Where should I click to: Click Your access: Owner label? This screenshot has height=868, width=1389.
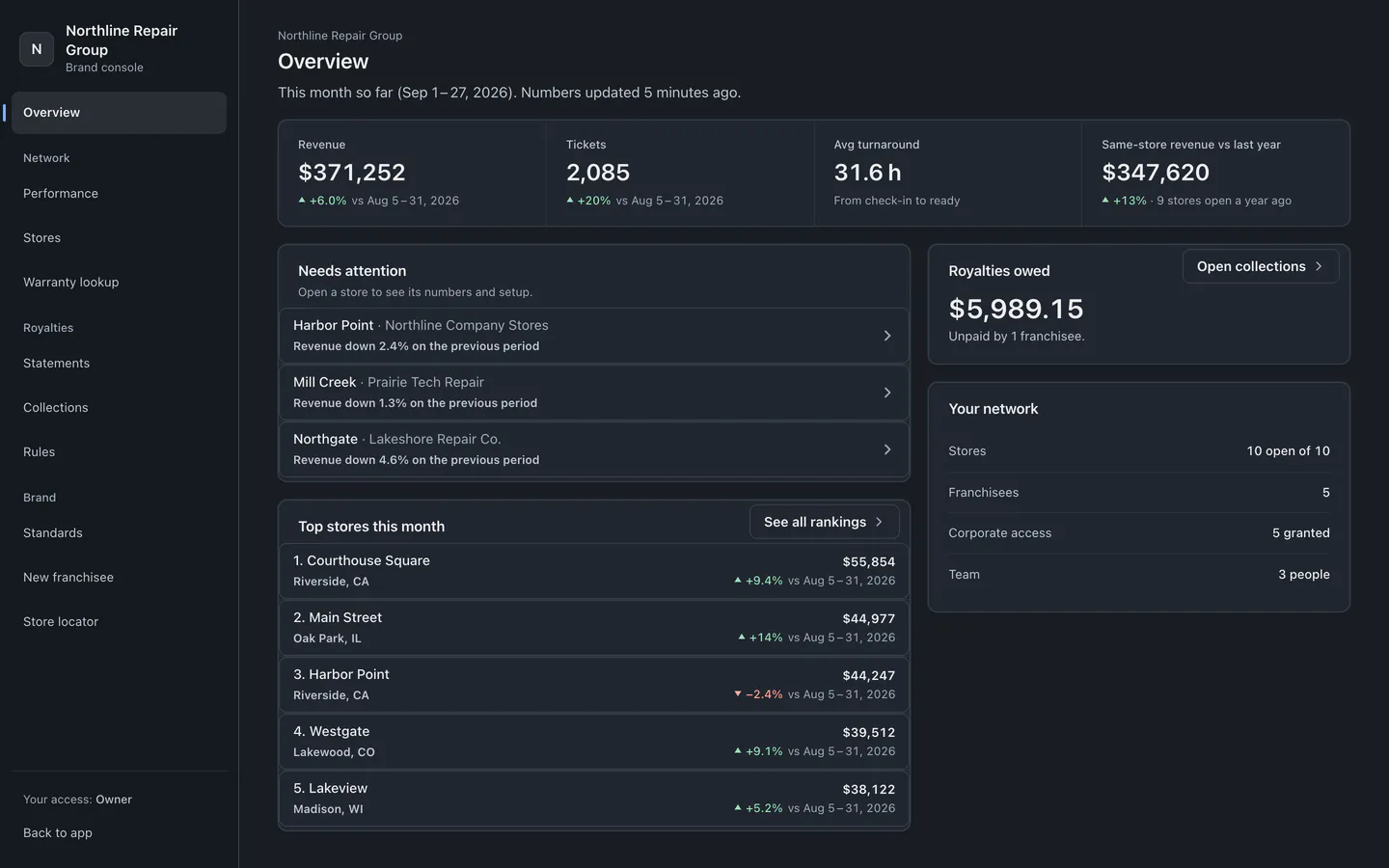point(77,800)
